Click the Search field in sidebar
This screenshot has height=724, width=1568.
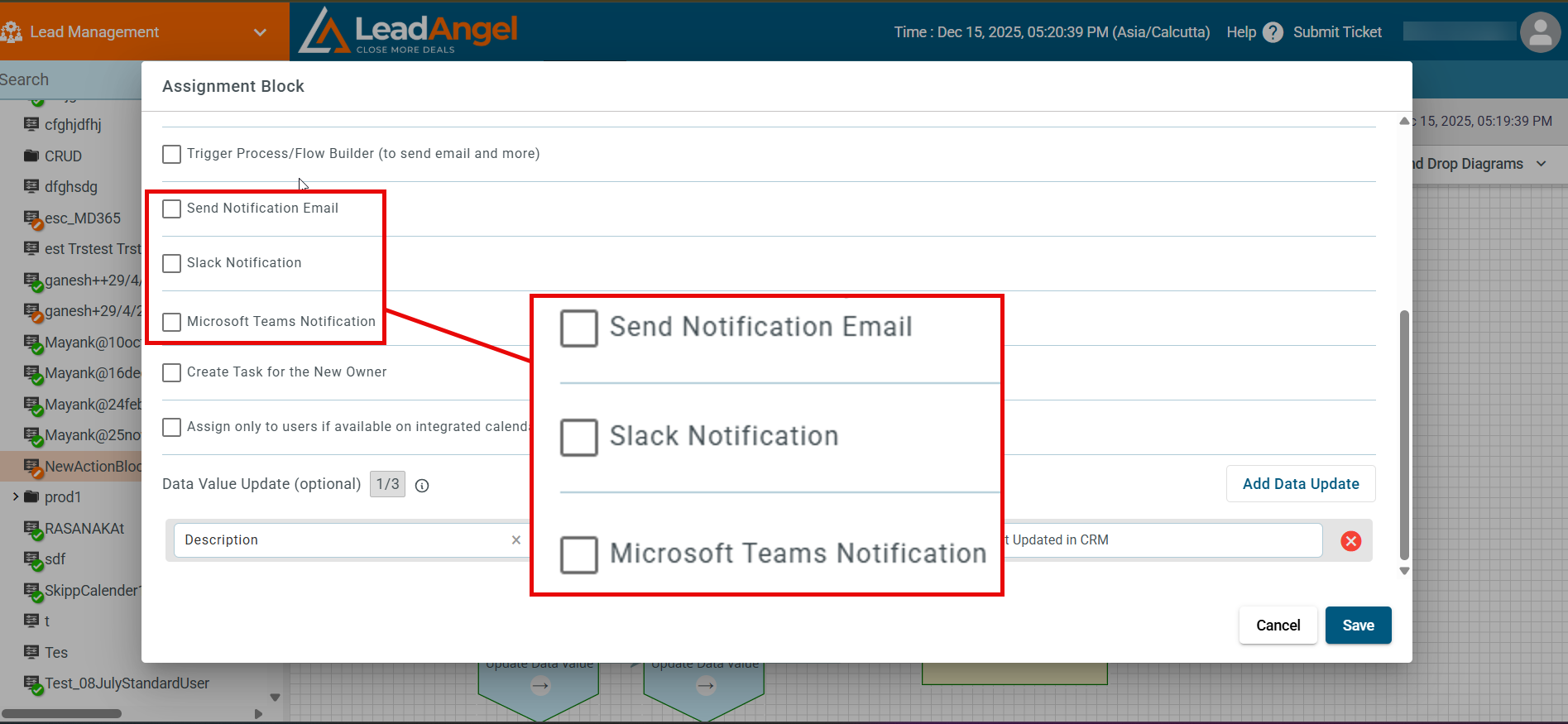click(70, 80)
